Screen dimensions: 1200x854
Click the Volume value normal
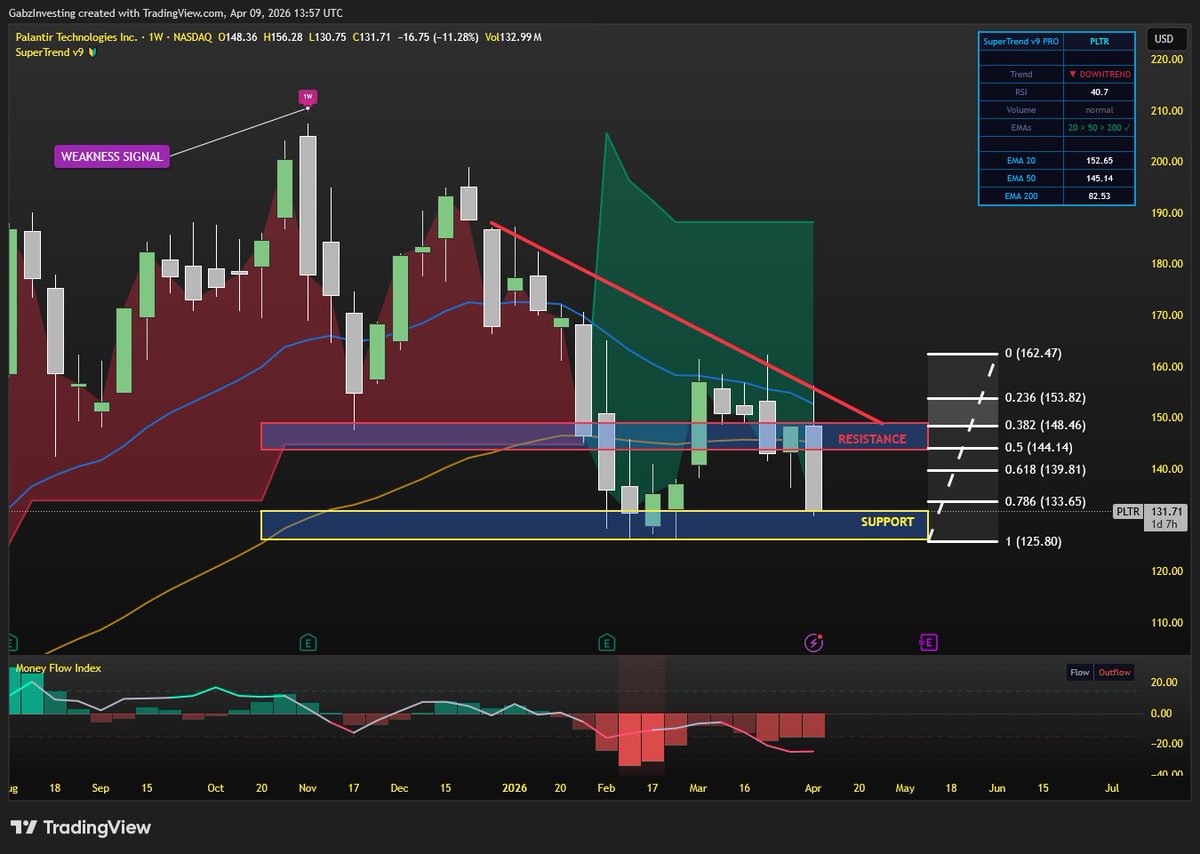1098,110
